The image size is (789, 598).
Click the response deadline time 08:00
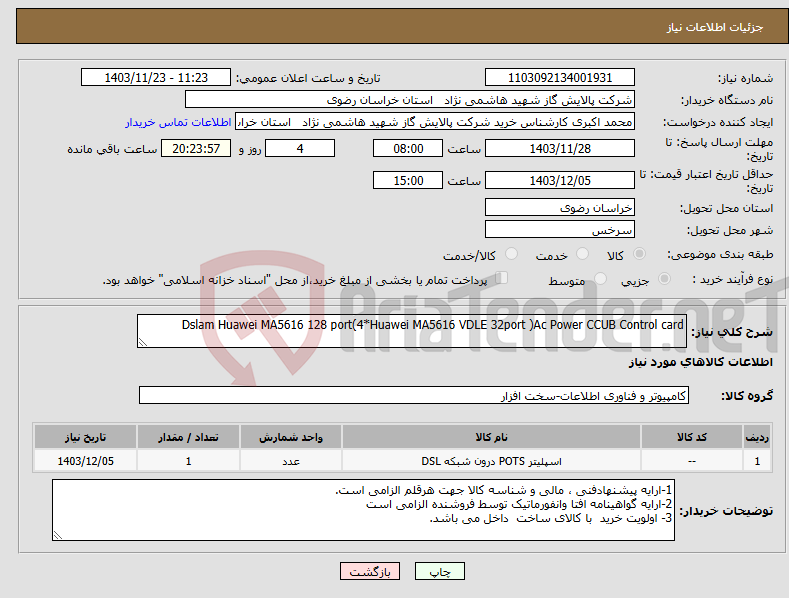(x=408, y=148)
